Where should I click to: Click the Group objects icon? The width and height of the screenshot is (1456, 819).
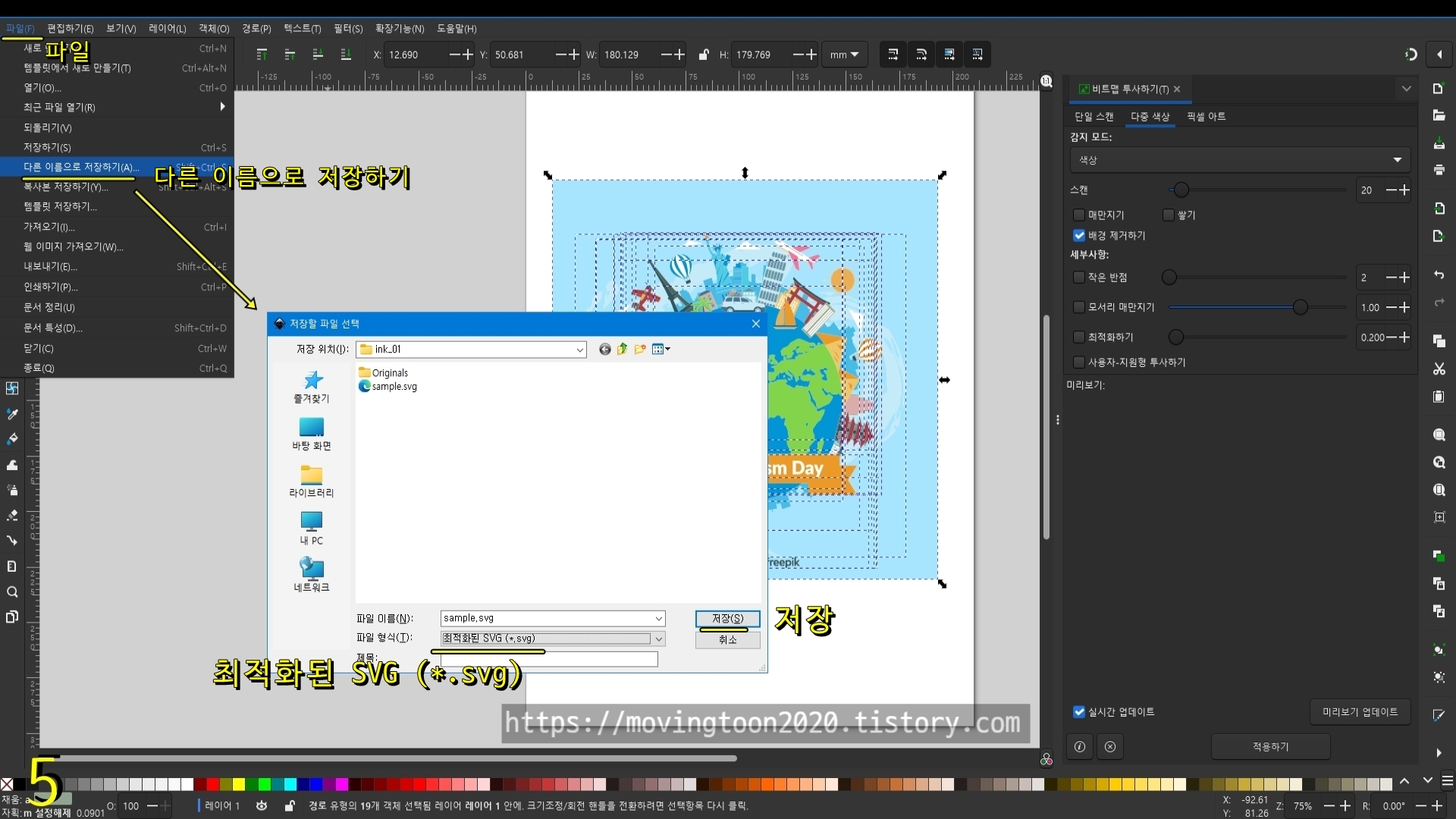(x=1439, y=650)
